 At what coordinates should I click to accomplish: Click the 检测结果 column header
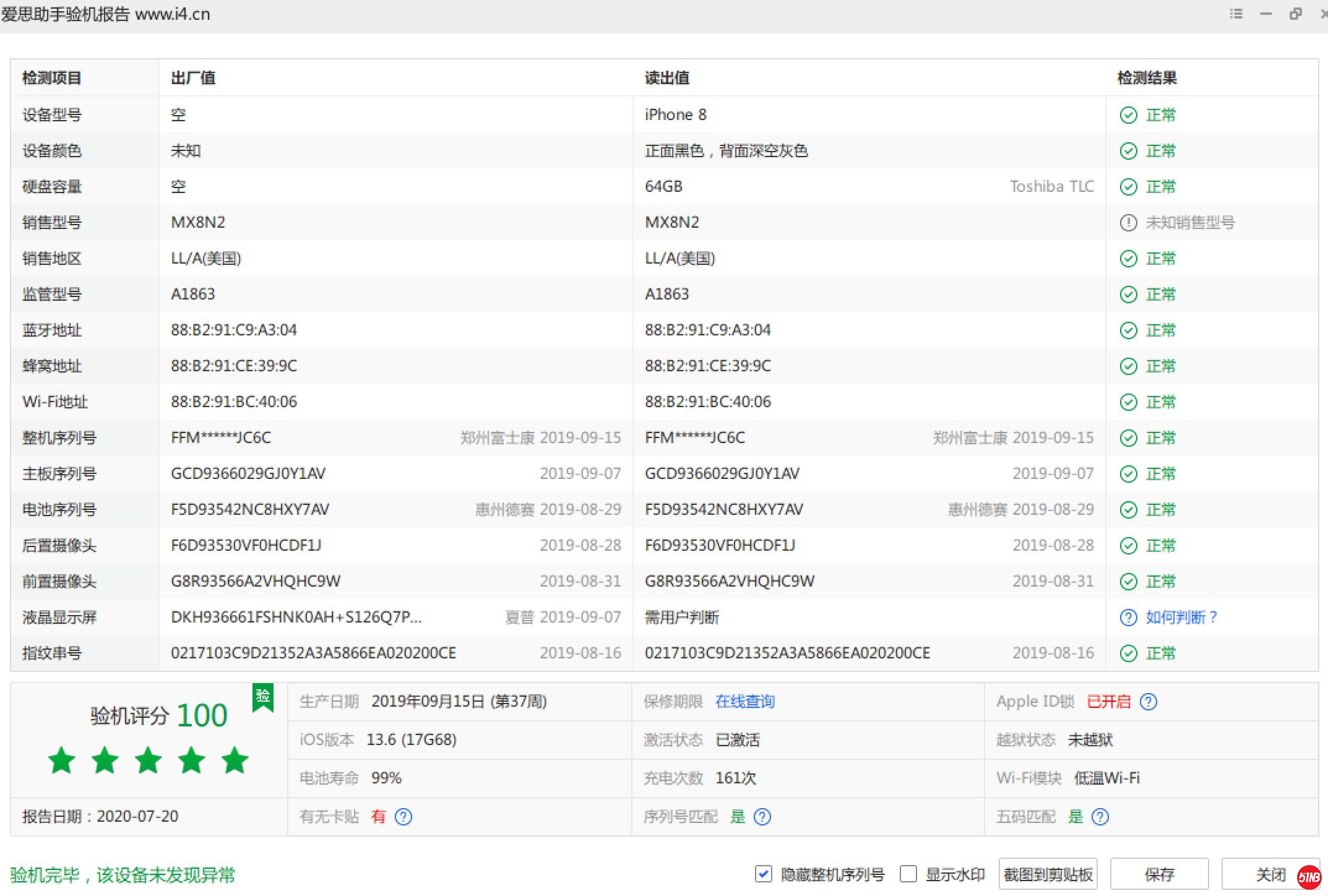pos(1147,78)
